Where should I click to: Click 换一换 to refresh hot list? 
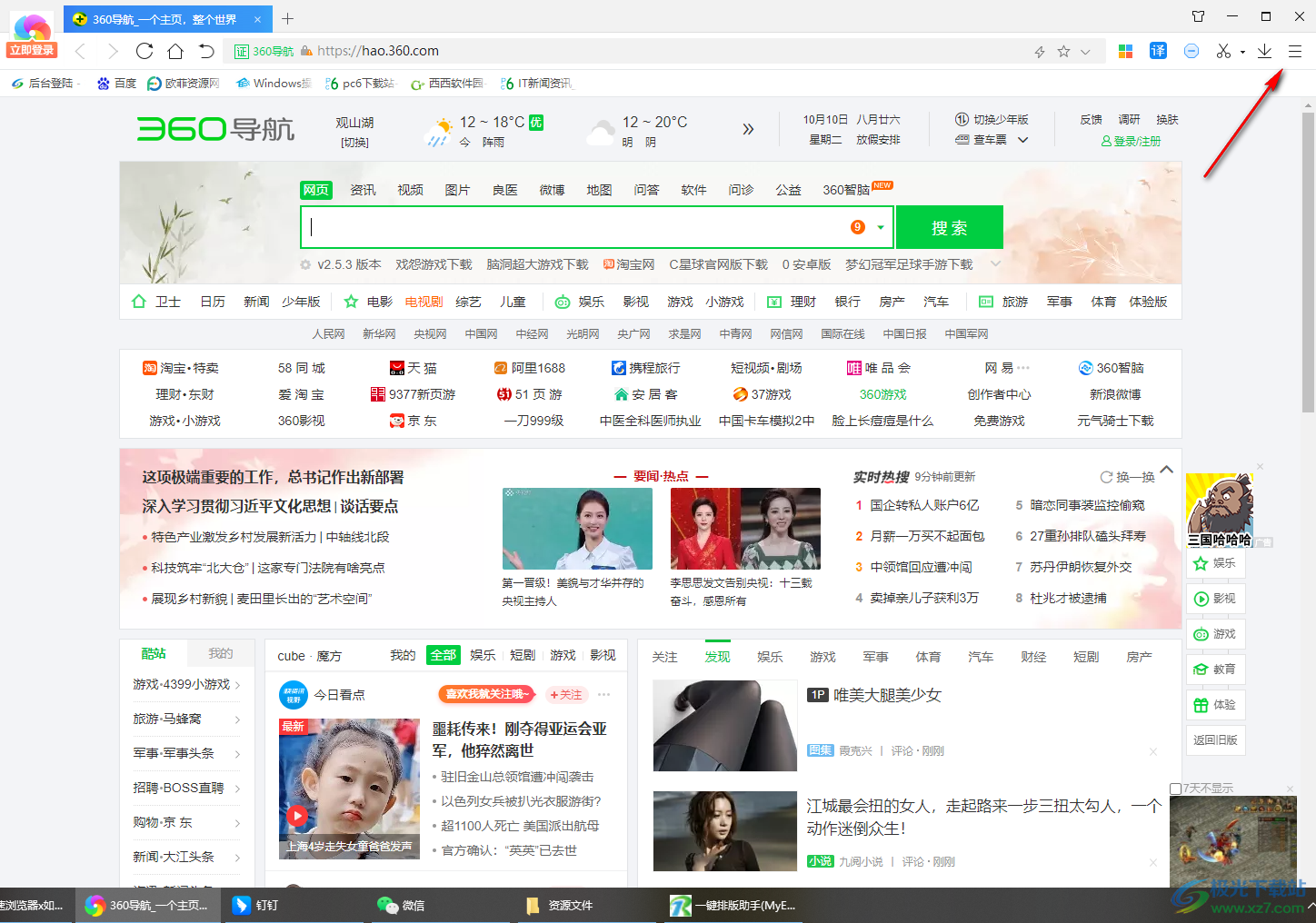tap(1128, 477)
